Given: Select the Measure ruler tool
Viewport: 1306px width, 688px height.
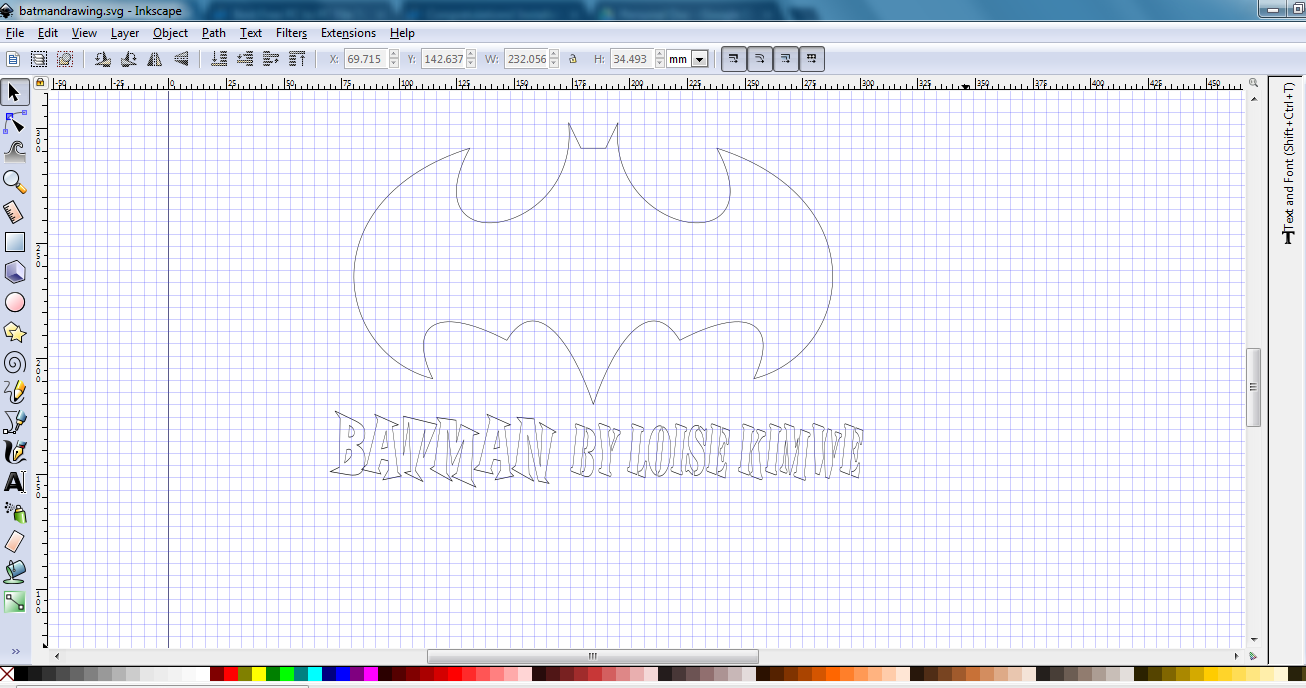Looking at the screenshot, I should [x=14, y=211].
